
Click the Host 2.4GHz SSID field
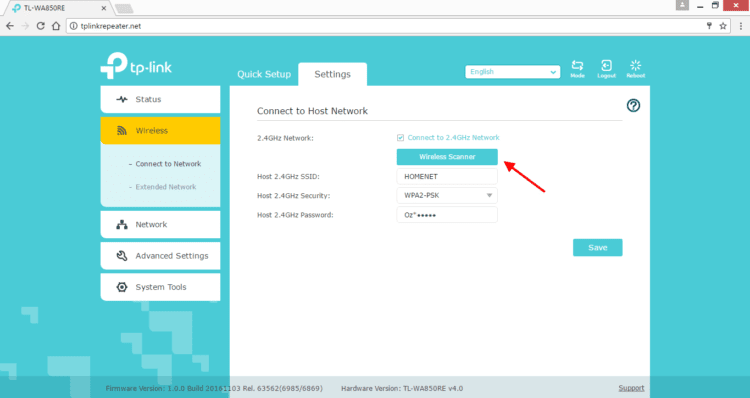[x=447, y=177]
